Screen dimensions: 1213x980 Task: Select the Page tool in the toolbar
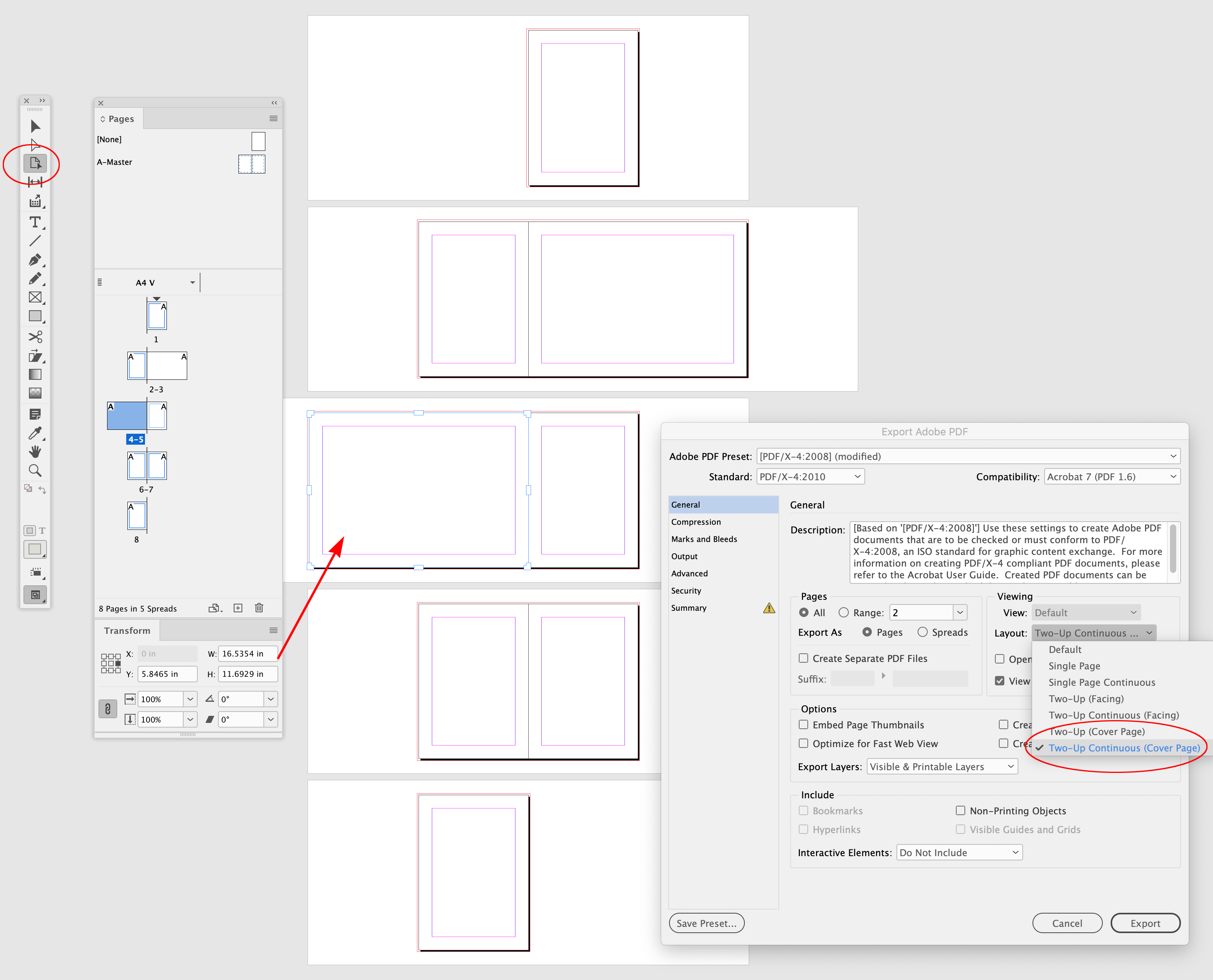(x=35, y=164)
